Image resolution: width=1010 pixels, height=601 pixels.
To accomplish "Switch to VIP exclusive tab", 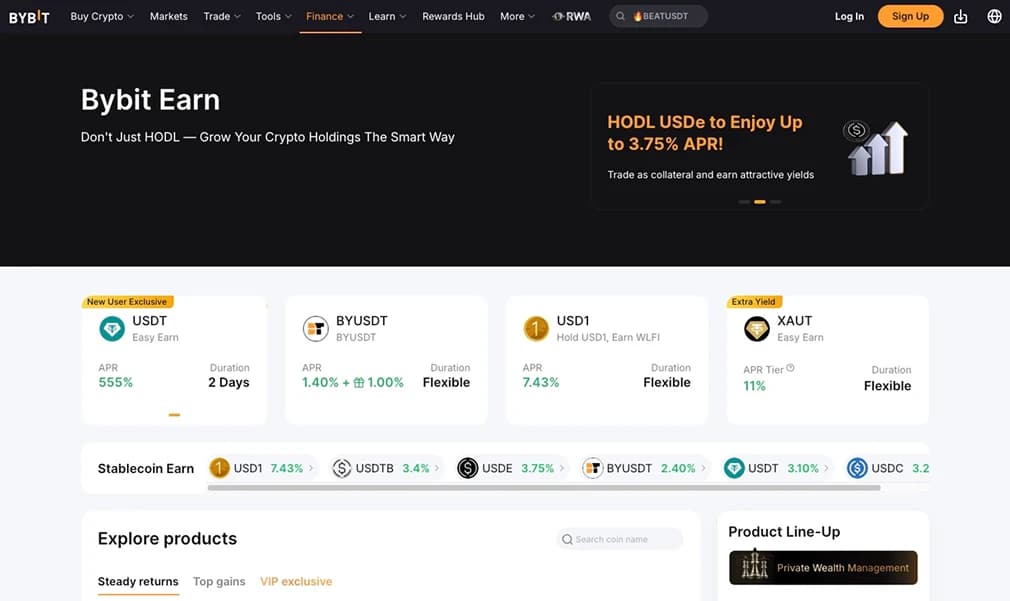I will 296,582.
